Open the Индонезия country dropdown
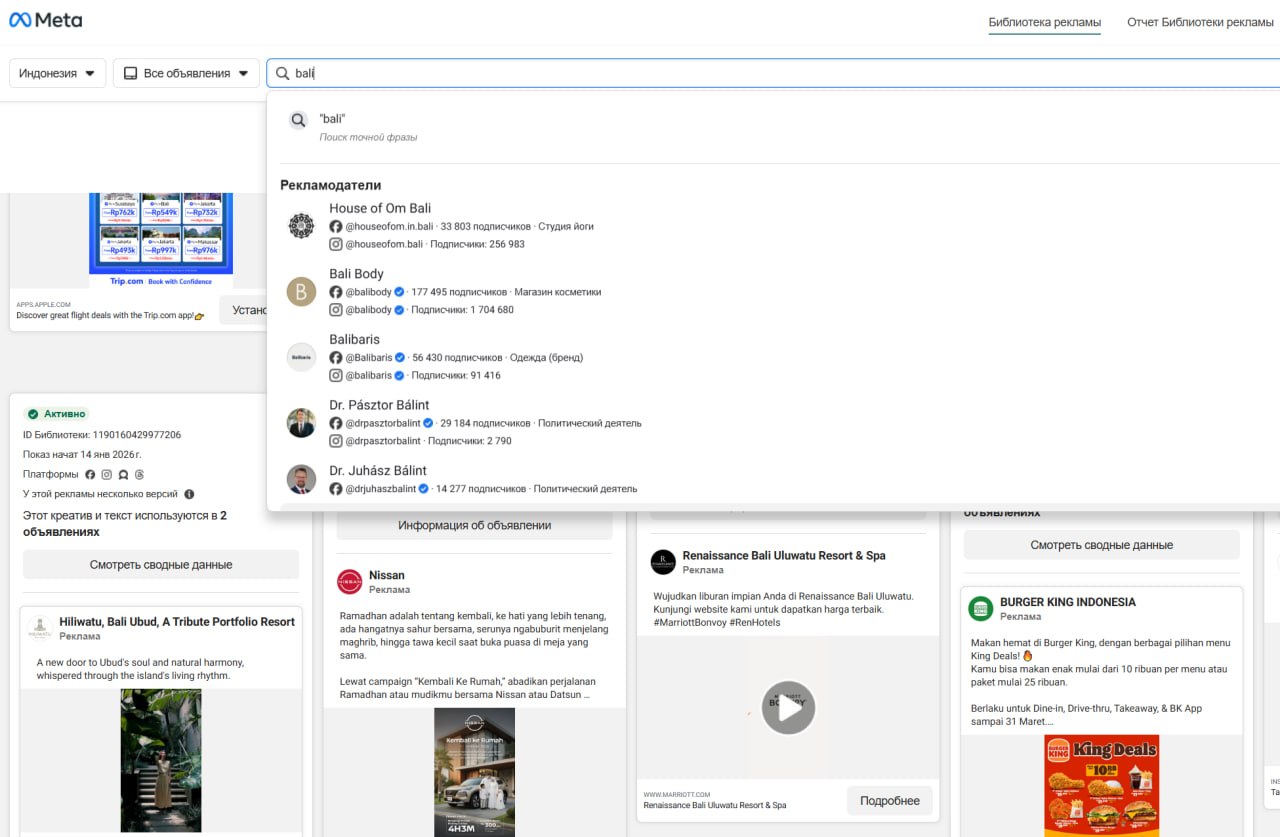1280x837 pixels. click(x=57, y=73)
